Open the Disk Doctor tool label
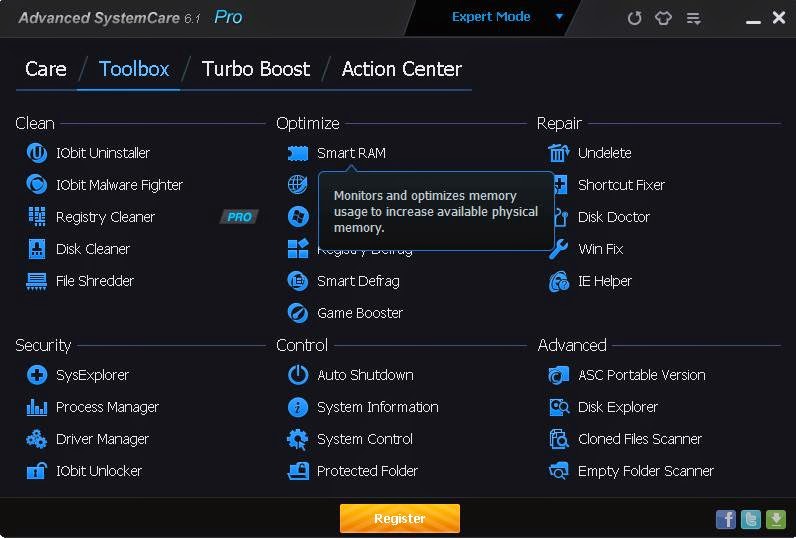Viewport: 796px width, 539px height. click(614, 217)
